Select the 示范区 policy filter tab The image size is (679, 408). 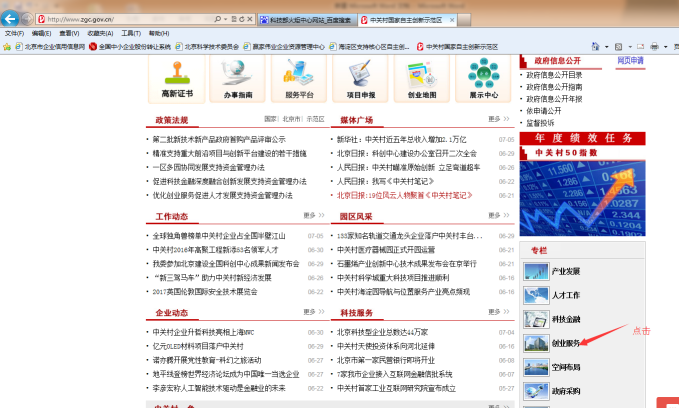[x=315, y=119]
